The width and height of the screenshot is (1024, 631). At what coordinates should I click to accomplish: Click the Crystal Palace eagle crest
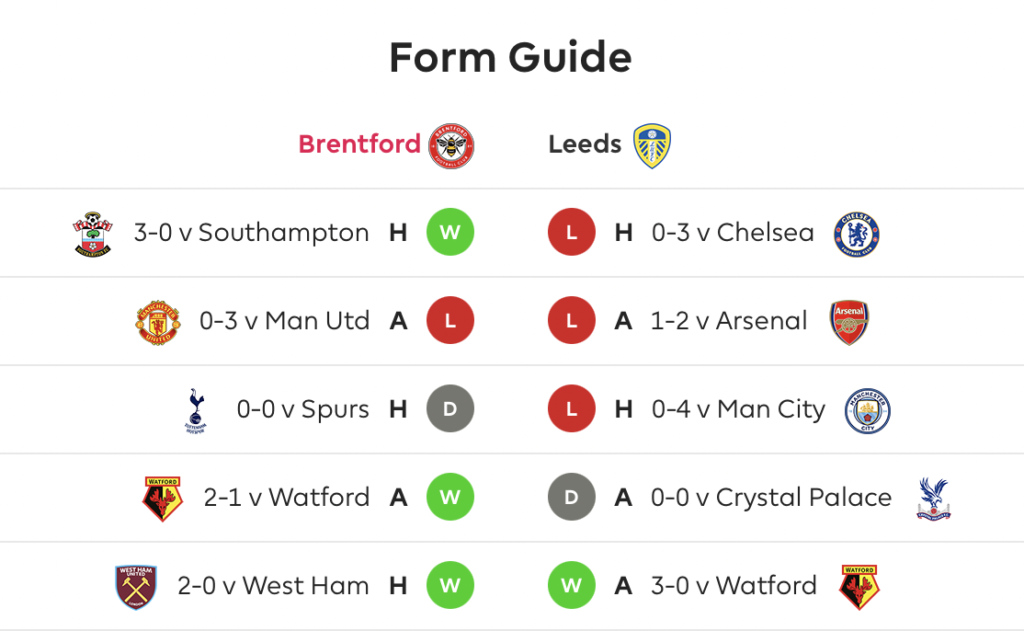[934, 498]
